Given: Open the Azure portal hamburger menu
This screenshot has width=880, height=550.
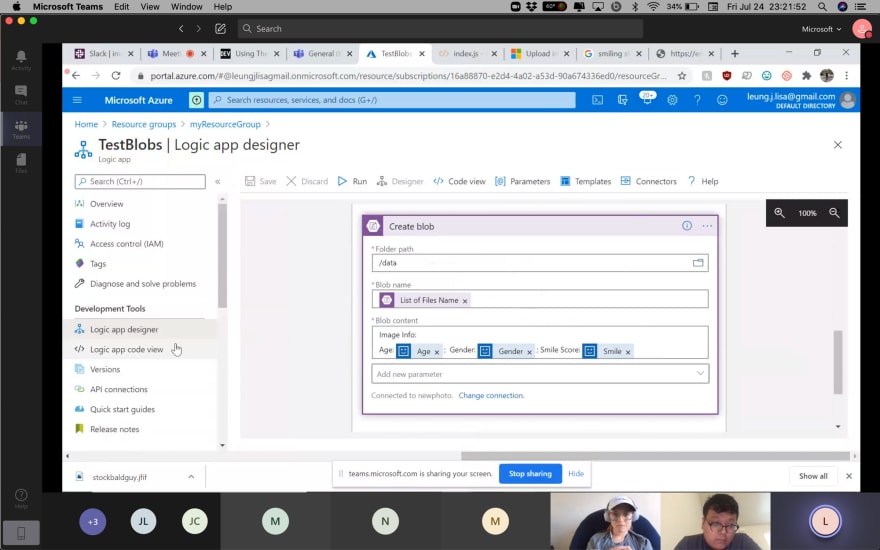Looking at the screenshot, I should [77, 100].
